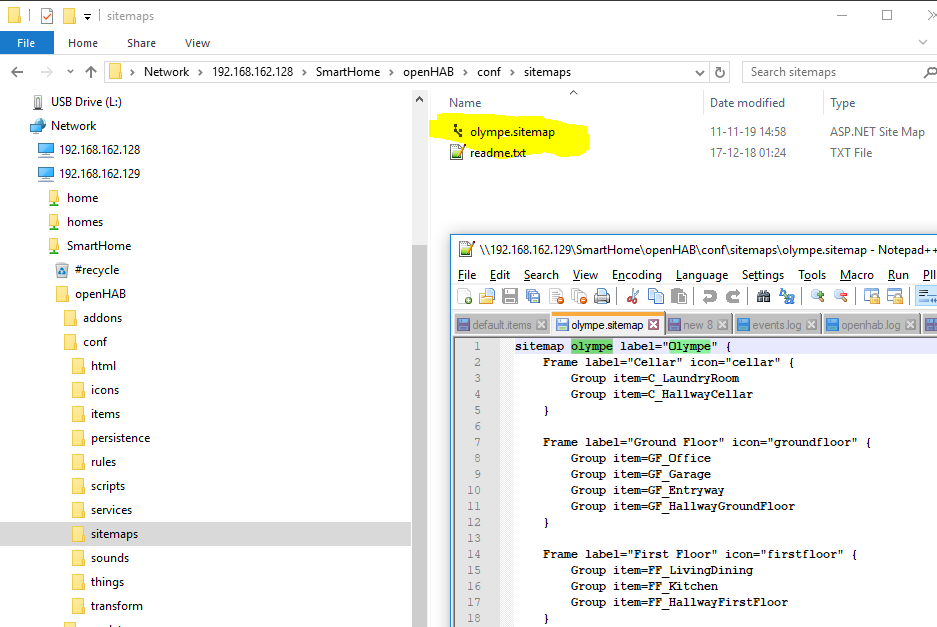Viewport: 937px width, 627px height.
Task: Select USB Drive (L:) in navigation pane
Action: (x=86, y=102)
